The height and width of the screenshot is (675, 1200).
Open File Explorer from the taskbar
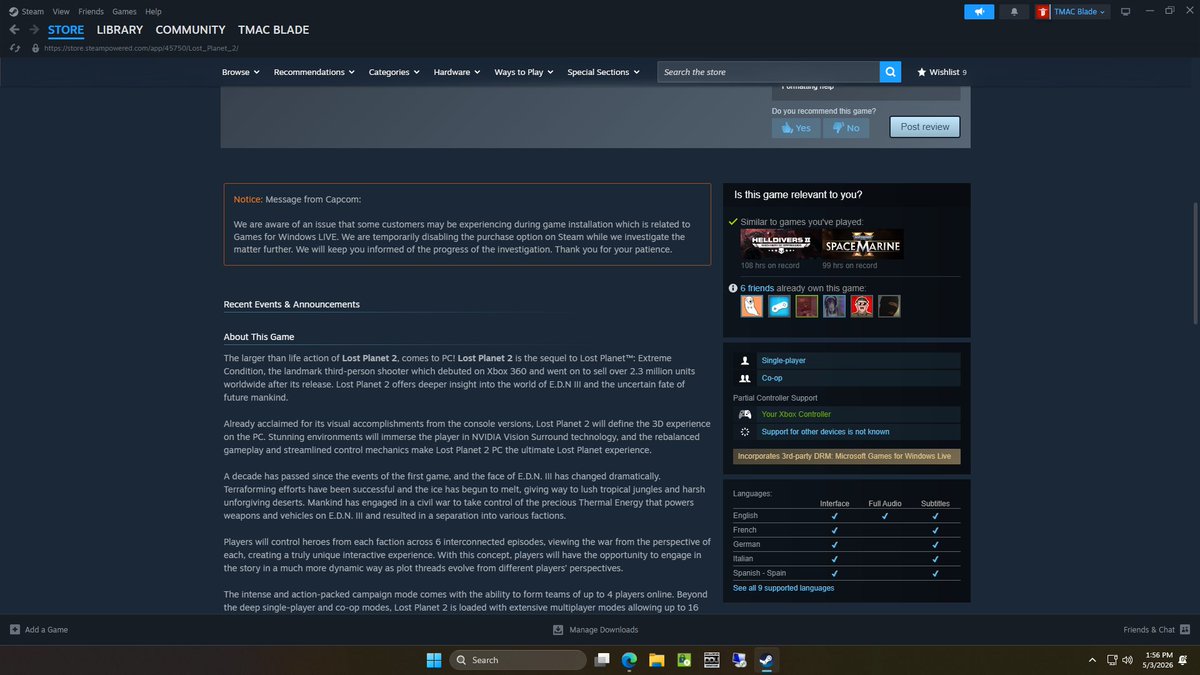[x=656, y=660]
